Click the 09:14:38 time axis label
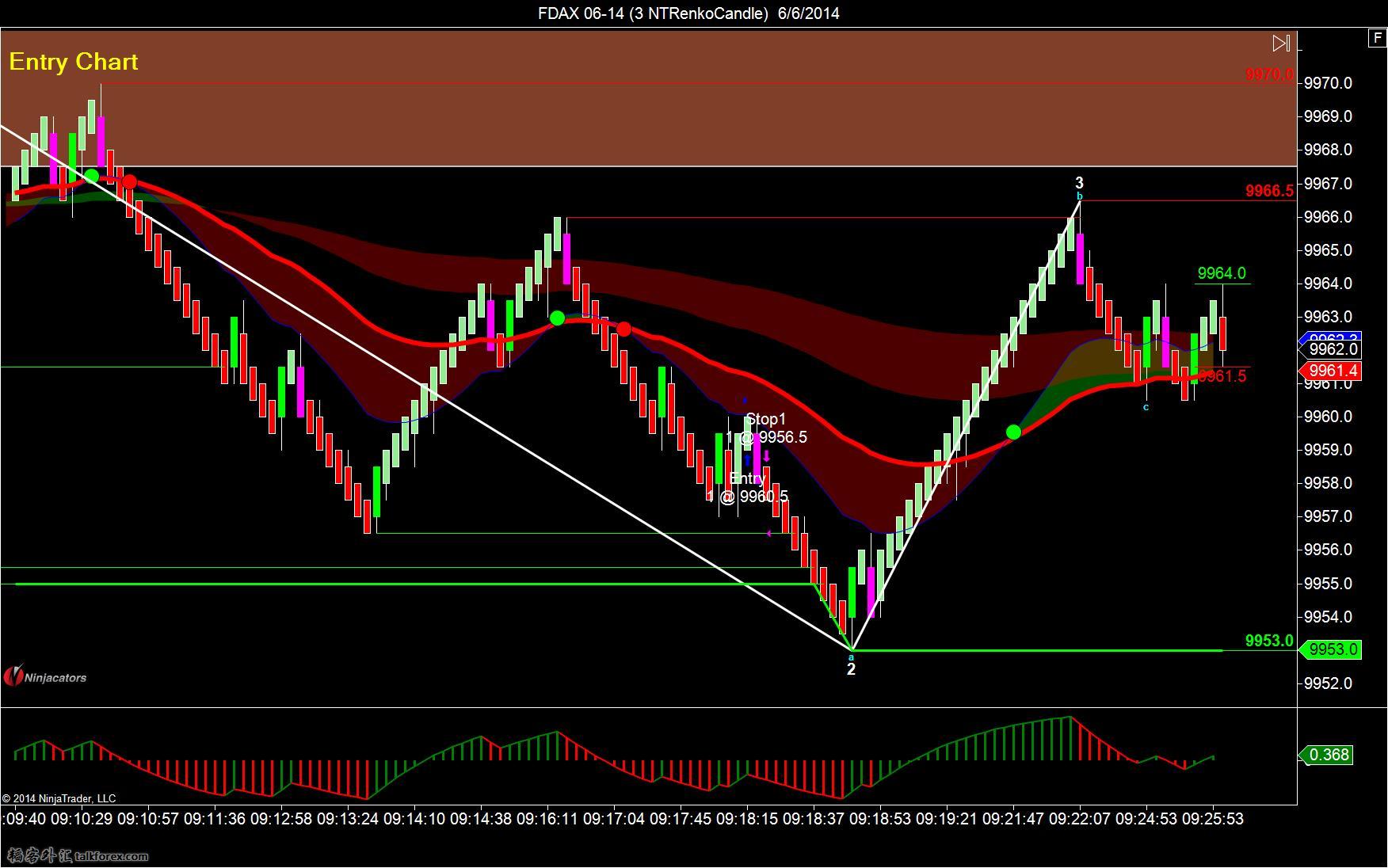1388x868 pixels. click(481, 819)
